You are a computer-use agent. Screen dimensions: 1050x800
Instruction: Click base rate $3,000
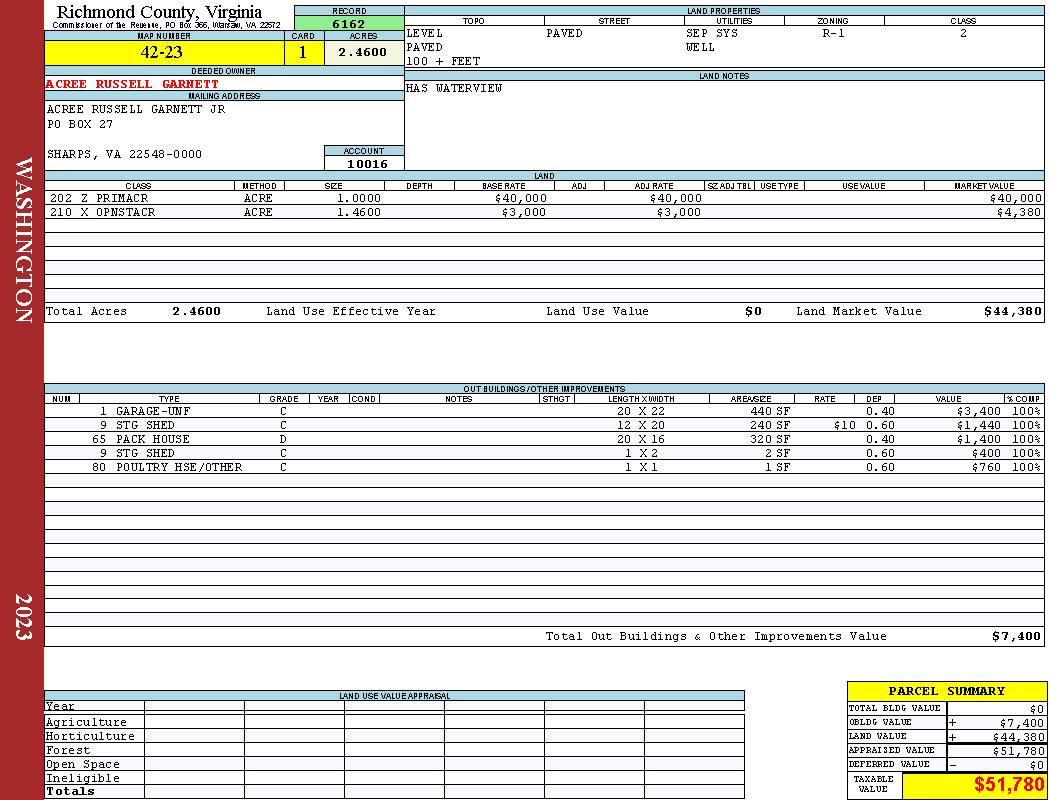[x=524, y=212]
